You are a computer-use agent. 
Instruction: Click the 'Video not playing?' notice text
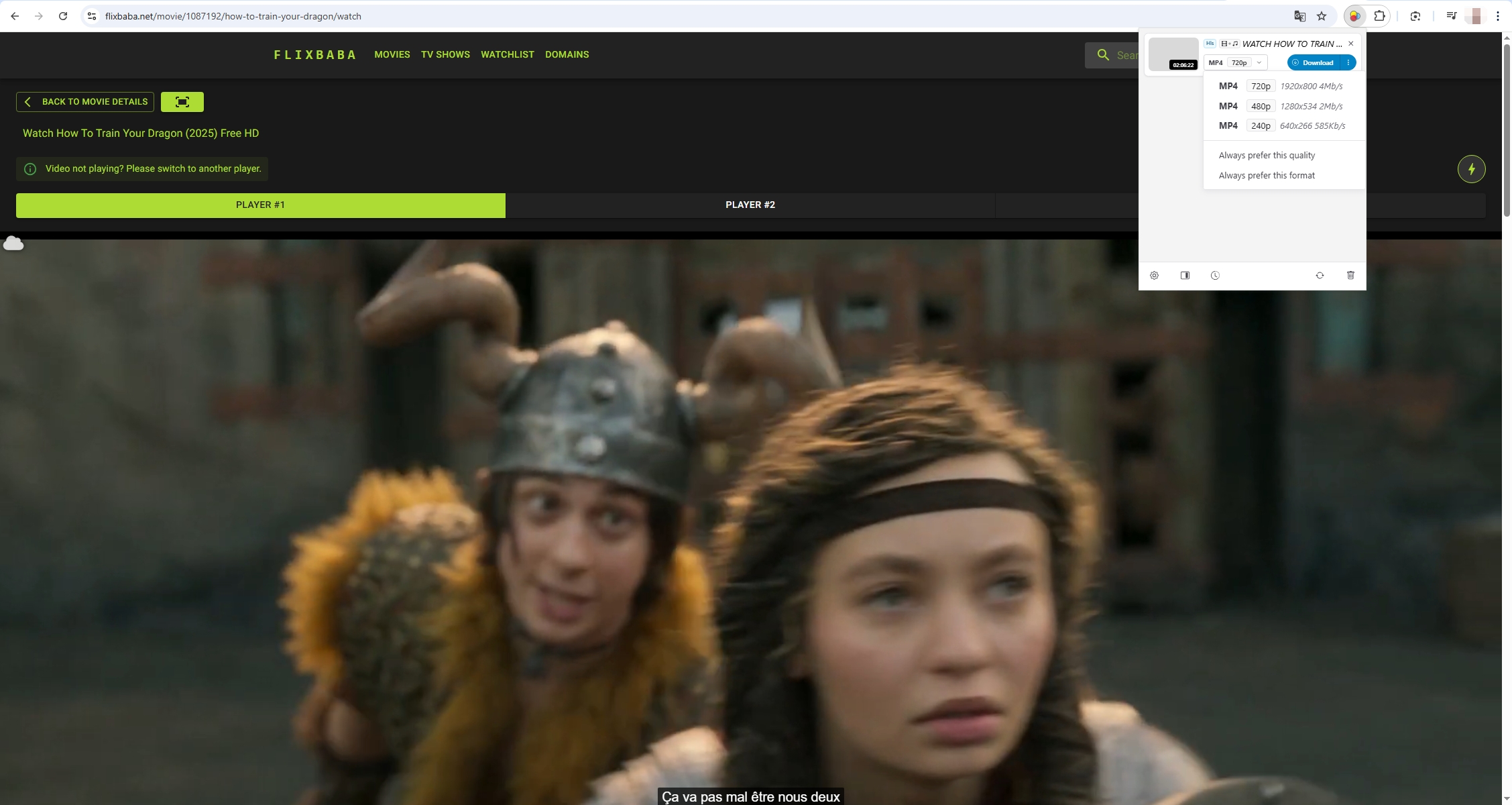(154, 169)
